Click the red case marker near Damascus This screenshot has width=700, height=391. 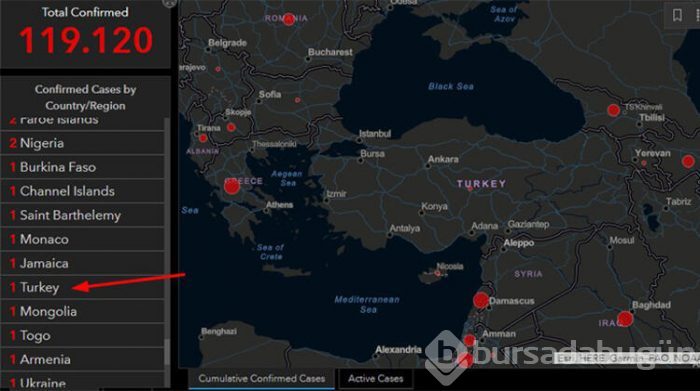tap(481, 300)
